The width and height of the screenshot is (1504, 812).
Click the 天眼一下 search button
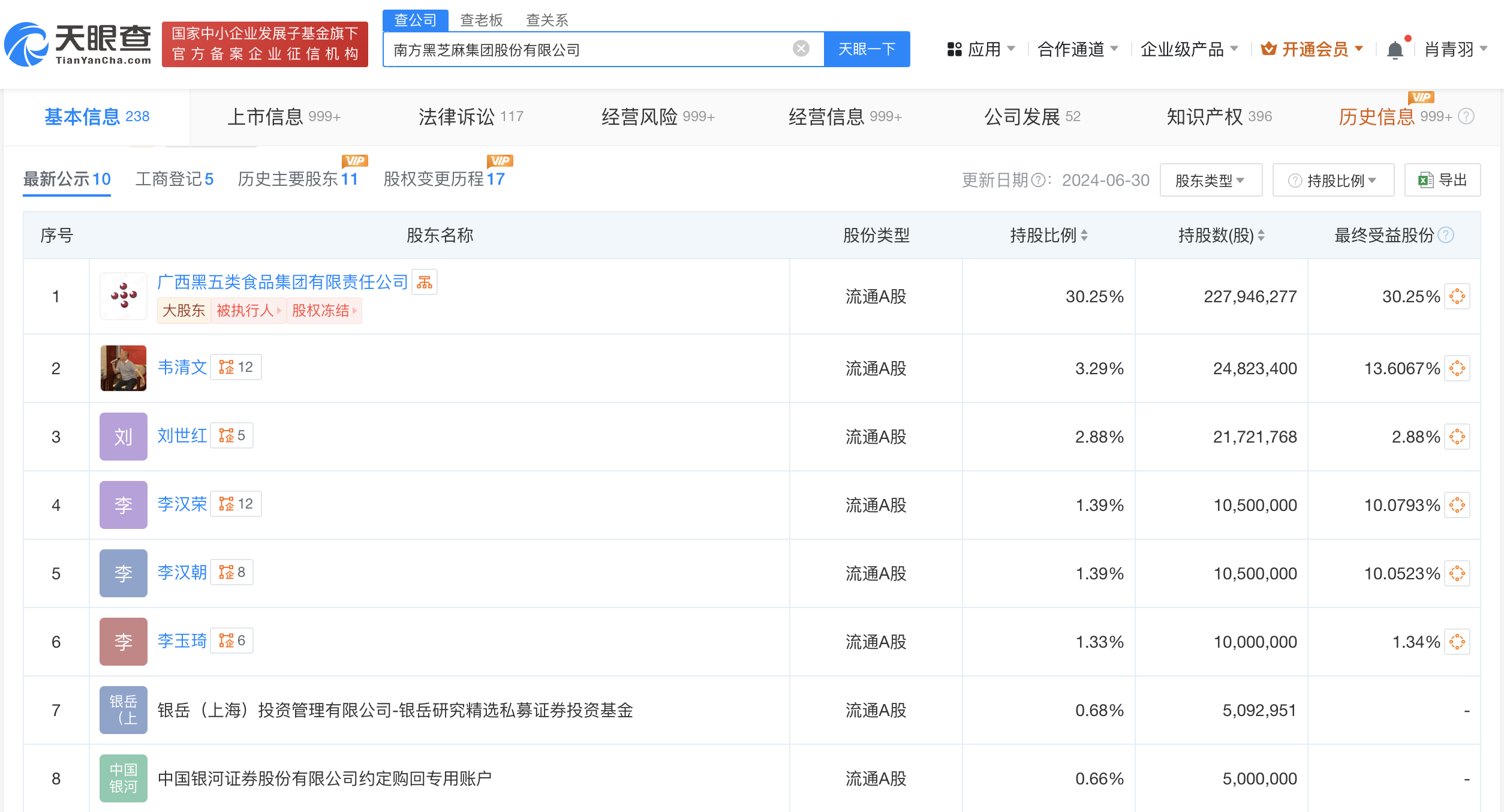866,49
